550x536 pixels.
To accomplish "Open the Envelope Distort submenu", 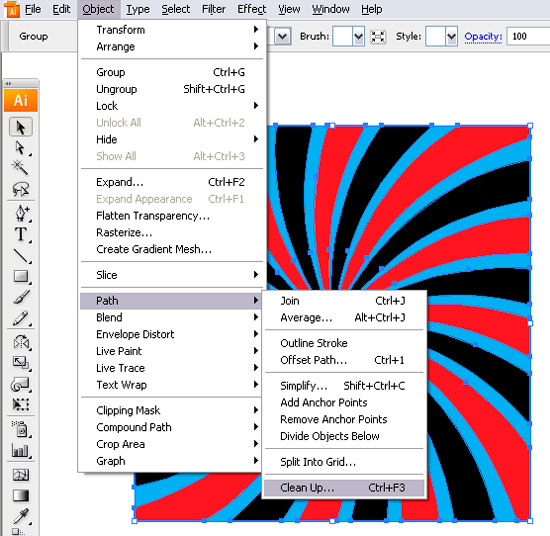I will tap(172, 334).
